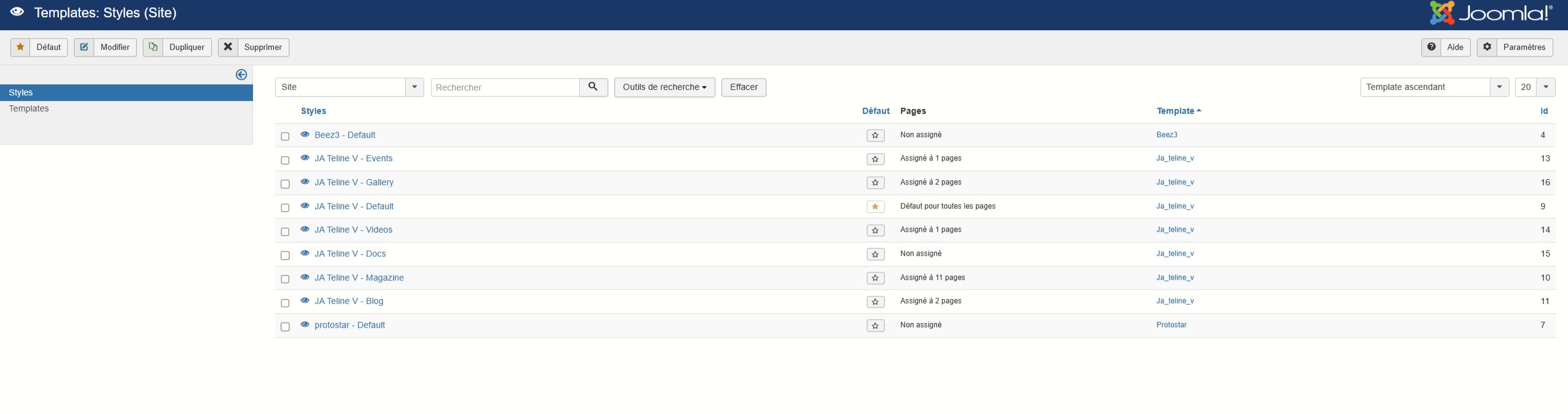Open the Beez3 template link
This screenshot has height=414, width=1568.
click(1167, 135)
